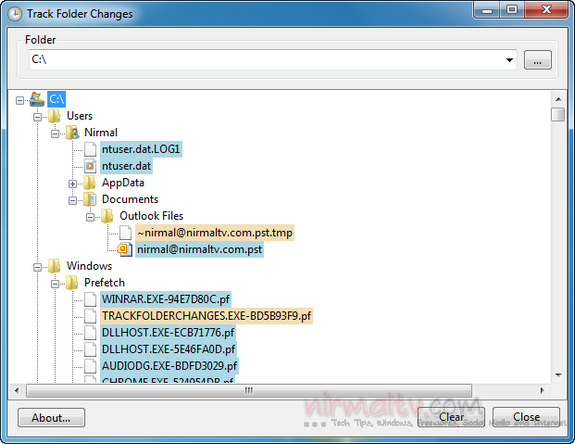Click the Prefetch folder icon

tap(72, 283)
